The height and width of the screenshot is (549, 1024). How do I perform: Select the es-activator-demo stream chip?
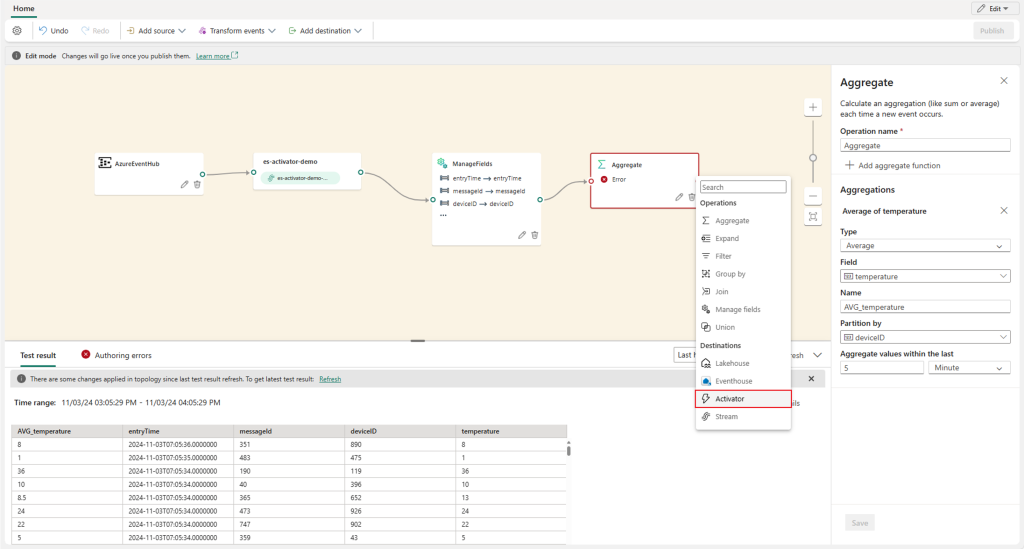tap(300, 178)
